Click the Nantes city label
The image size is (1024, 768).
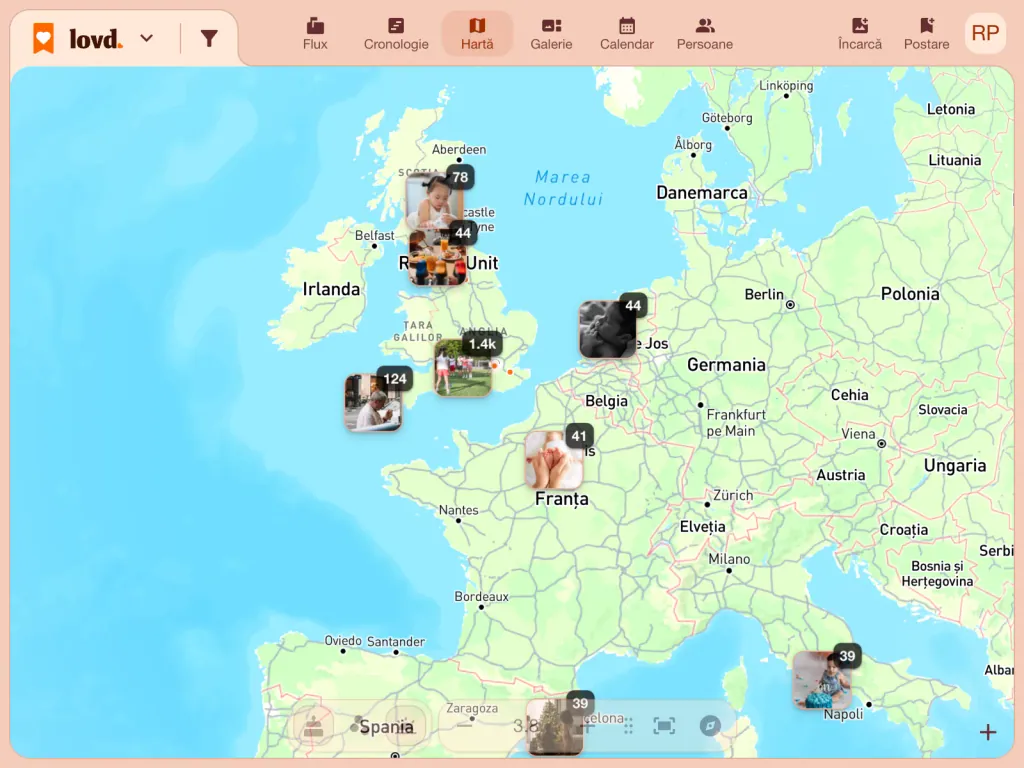coord(458,510)
